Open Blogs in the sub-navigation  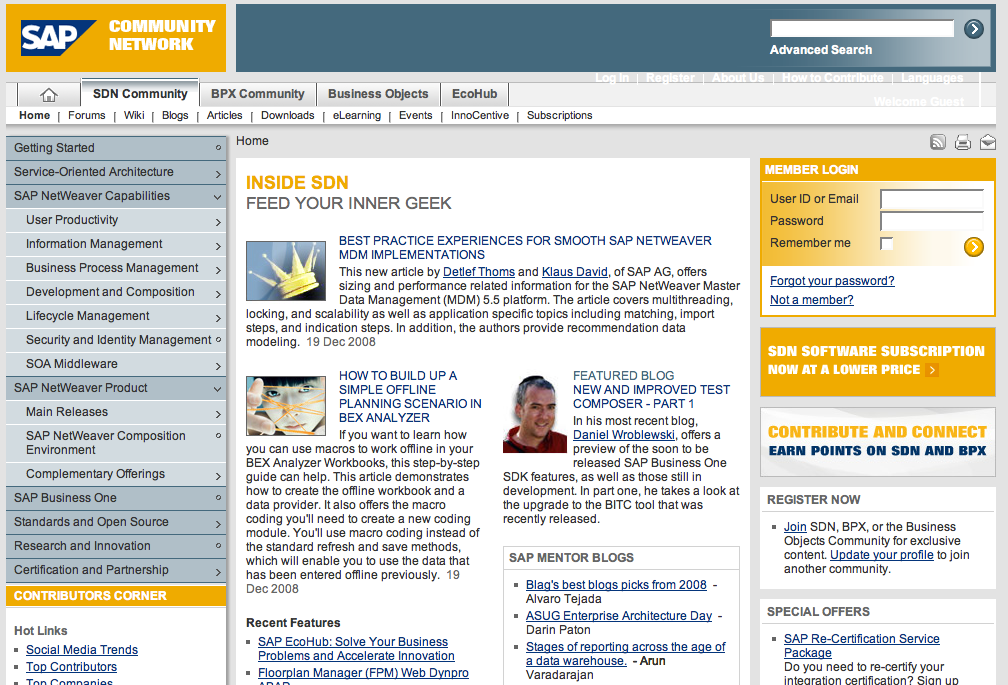(x=175, y=115)
